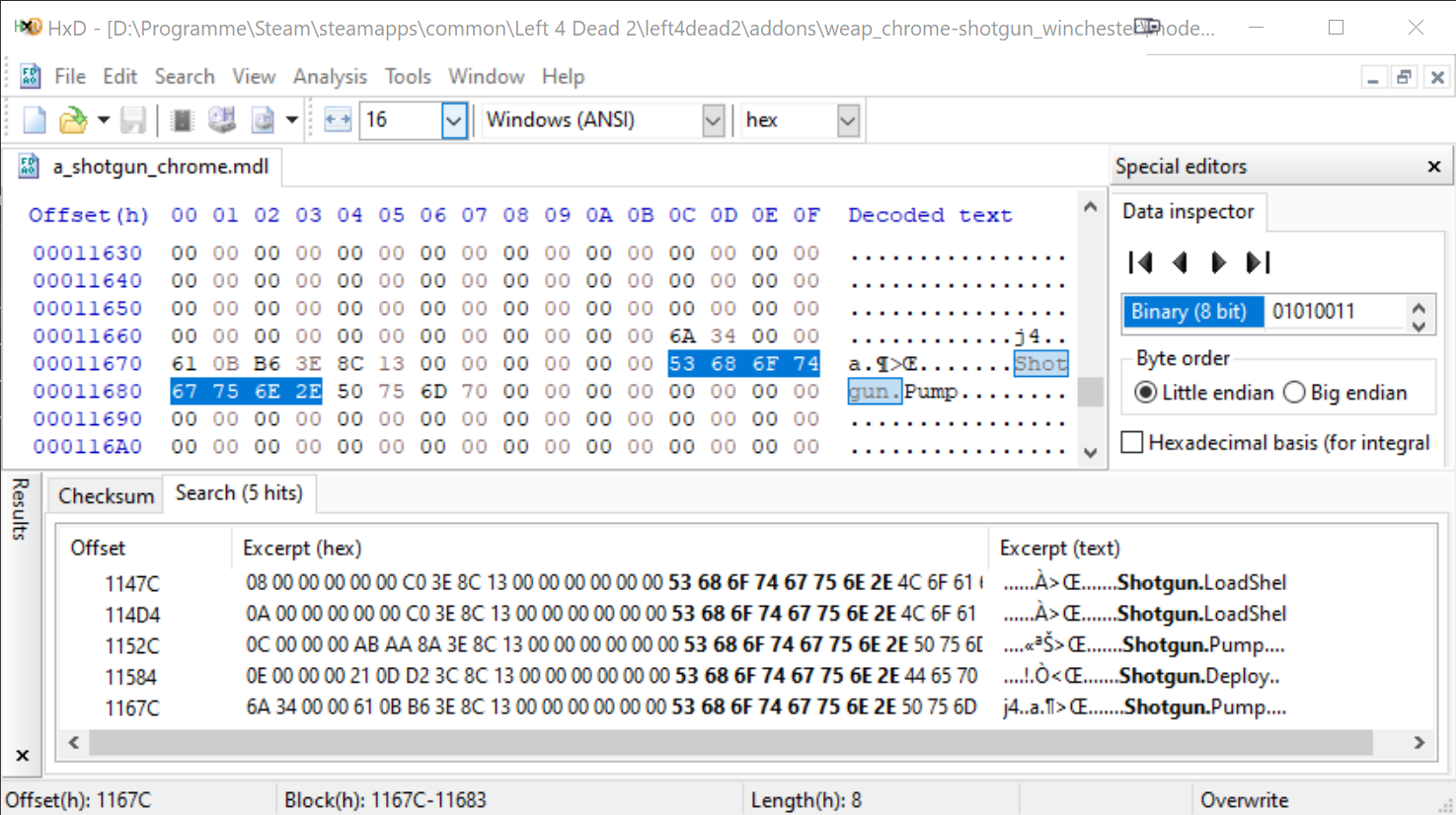Click the Open main memory chip icon
This screenshot has height=815, width=1456.
(x=182, y=120)
